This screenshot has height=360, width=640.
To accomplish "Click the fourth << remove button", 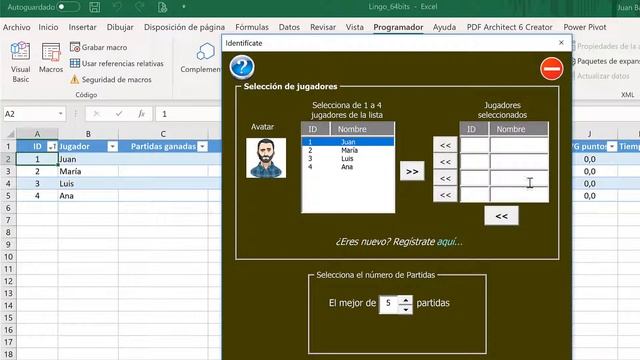I will [x=445, y=195].
